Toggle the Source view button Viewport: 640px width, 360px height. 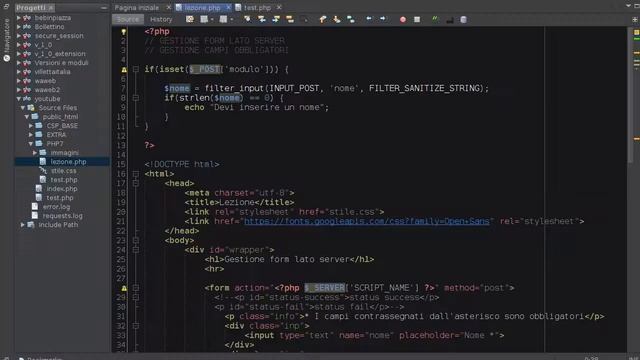(x=128, y=19)
